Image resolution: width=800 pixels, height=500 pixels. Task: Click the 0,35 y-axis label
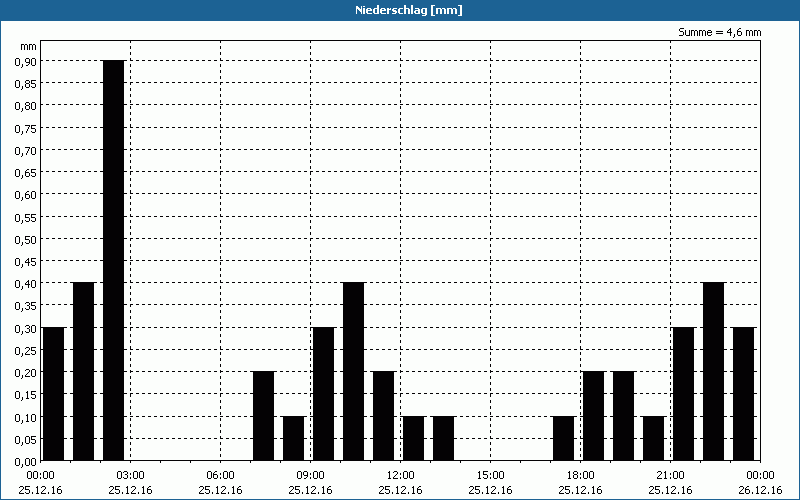26,306
